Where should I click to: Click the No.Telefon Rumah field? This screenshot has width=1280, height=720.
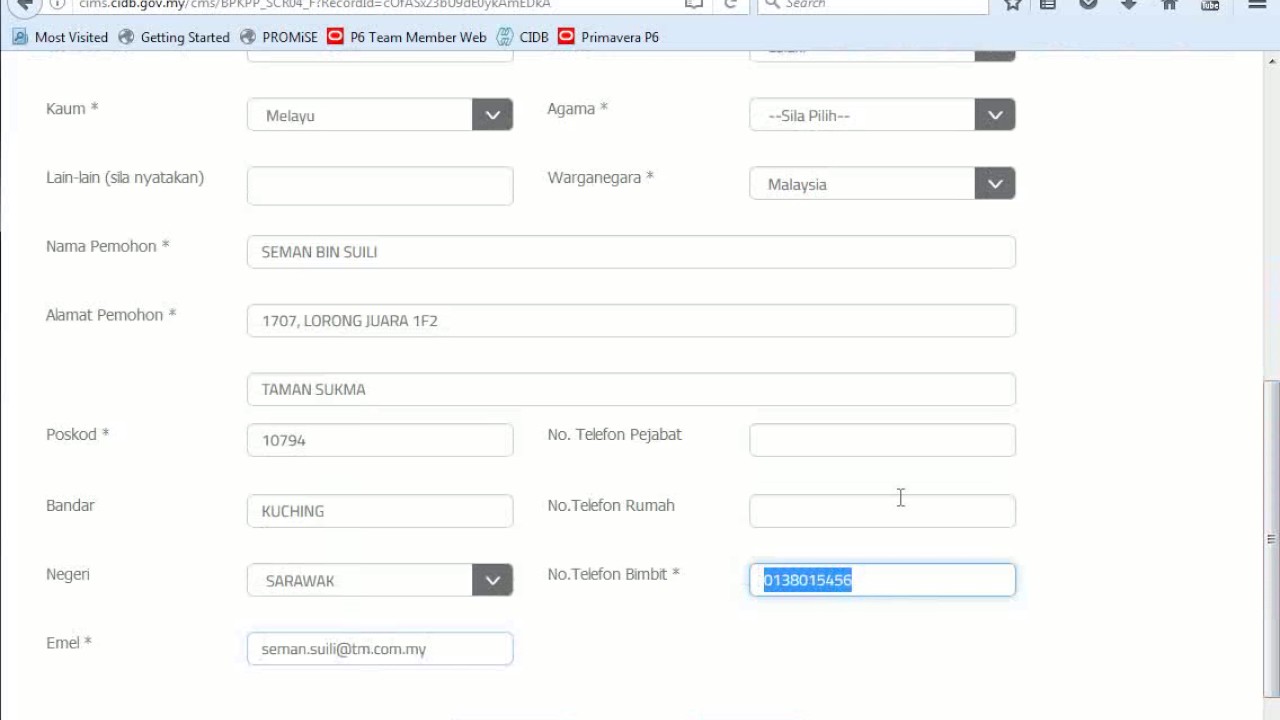coord(882,511)
